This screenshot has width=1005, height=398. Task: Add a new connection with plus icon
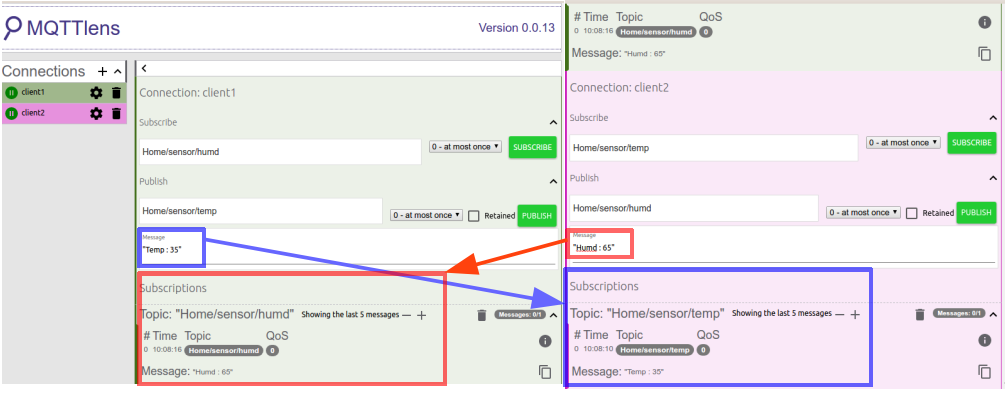103,71
